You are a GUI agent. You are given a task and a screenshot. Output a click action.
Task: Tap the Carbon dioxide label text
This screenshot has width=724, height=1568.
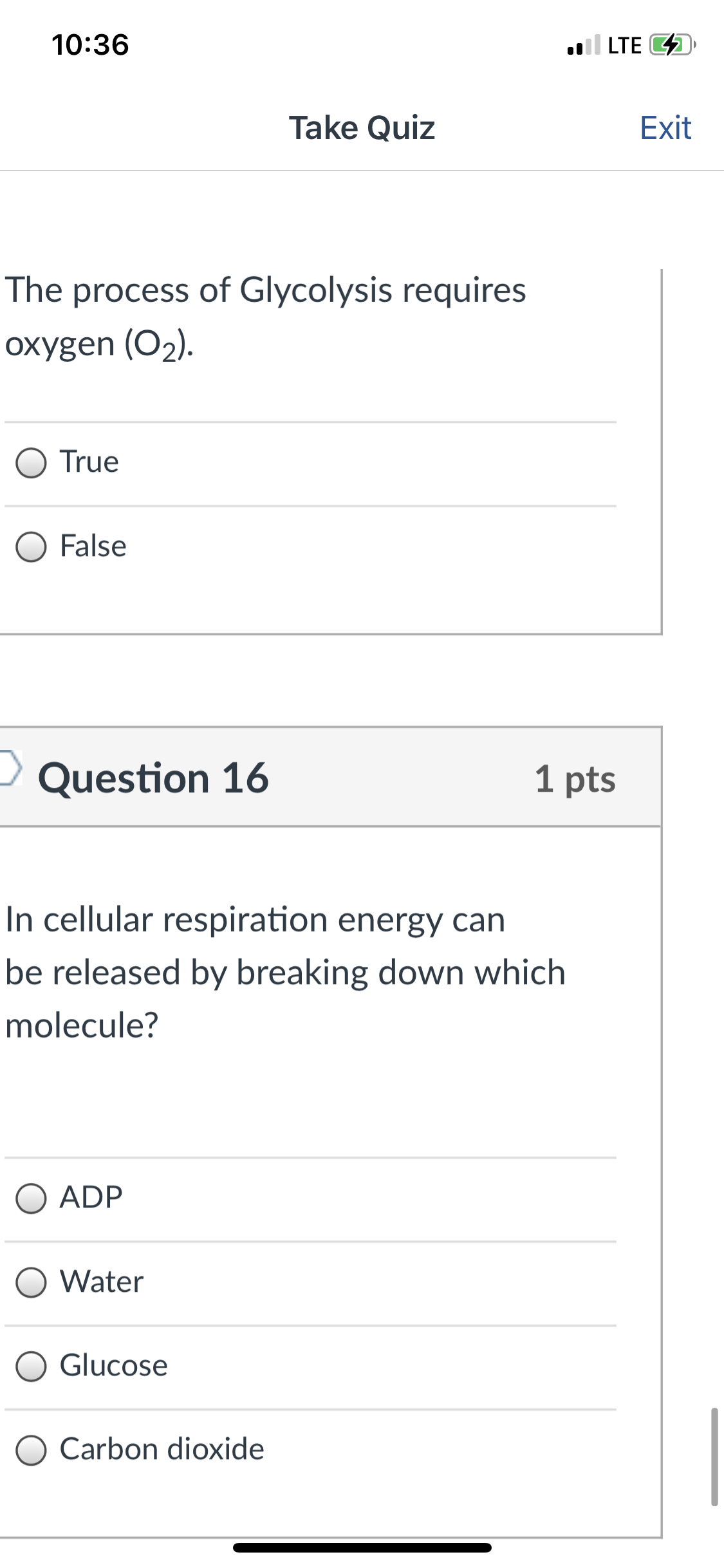coord(162,1449)
